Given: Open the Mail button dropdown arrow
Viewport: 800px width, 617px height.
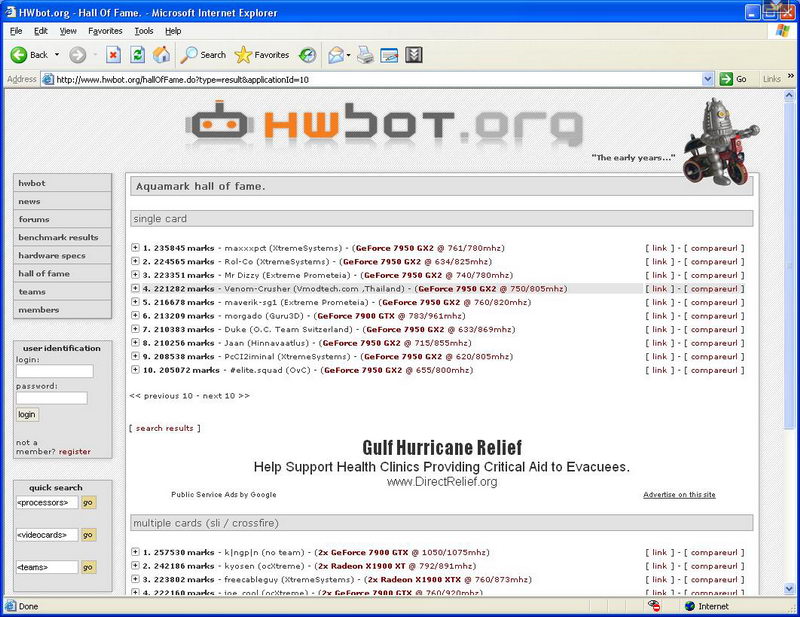Looking at the screenshot, I should click(x=348, y=55).
